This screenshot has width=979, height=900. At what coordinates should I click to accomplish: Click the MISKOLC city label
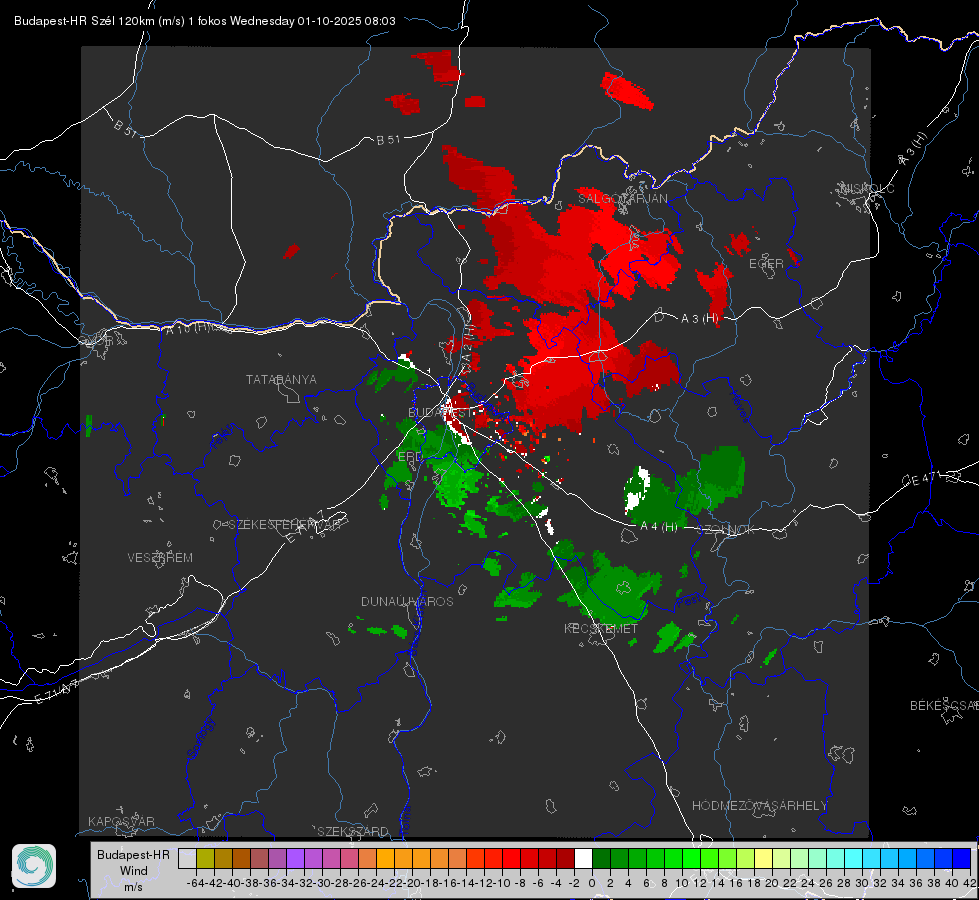[x=867, y=188]
